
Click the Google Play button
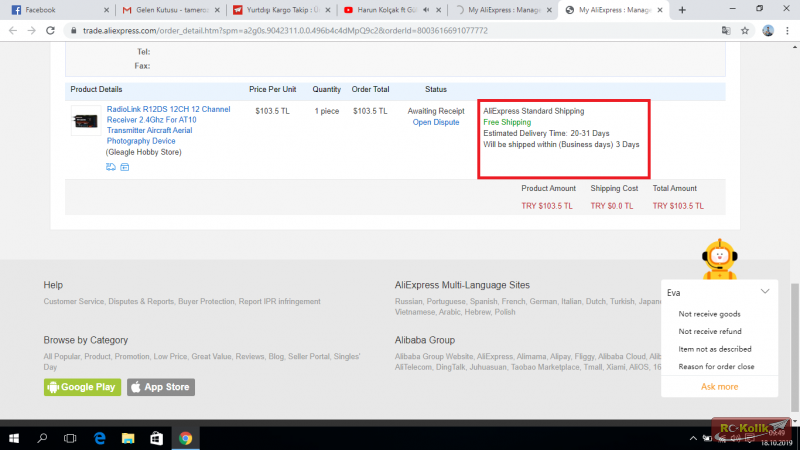(x=82, y=387)
